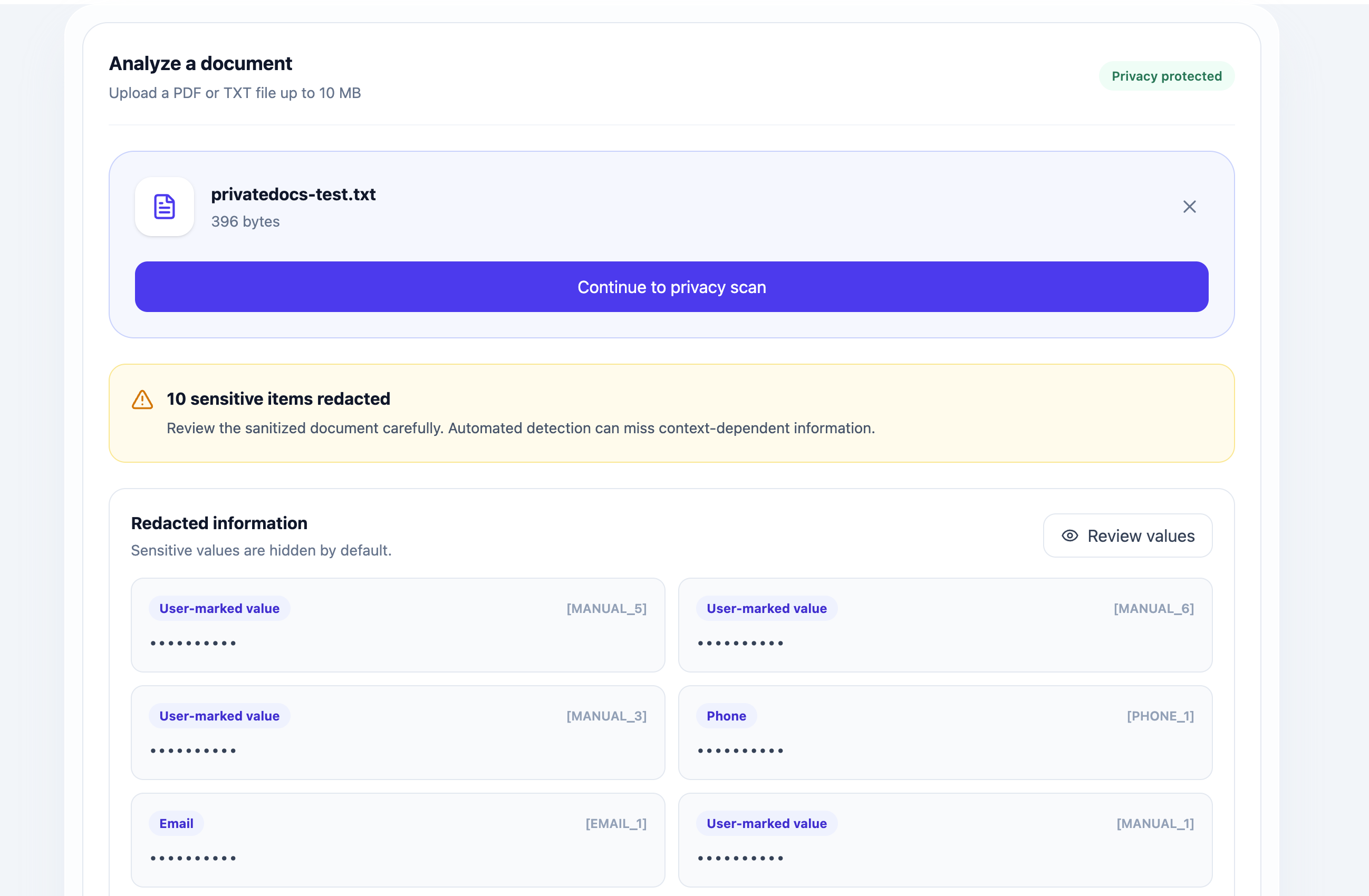Click the 396 bytes file size text
The width and height of the screenshot is (1369, 896).
[x=245, y=221]
